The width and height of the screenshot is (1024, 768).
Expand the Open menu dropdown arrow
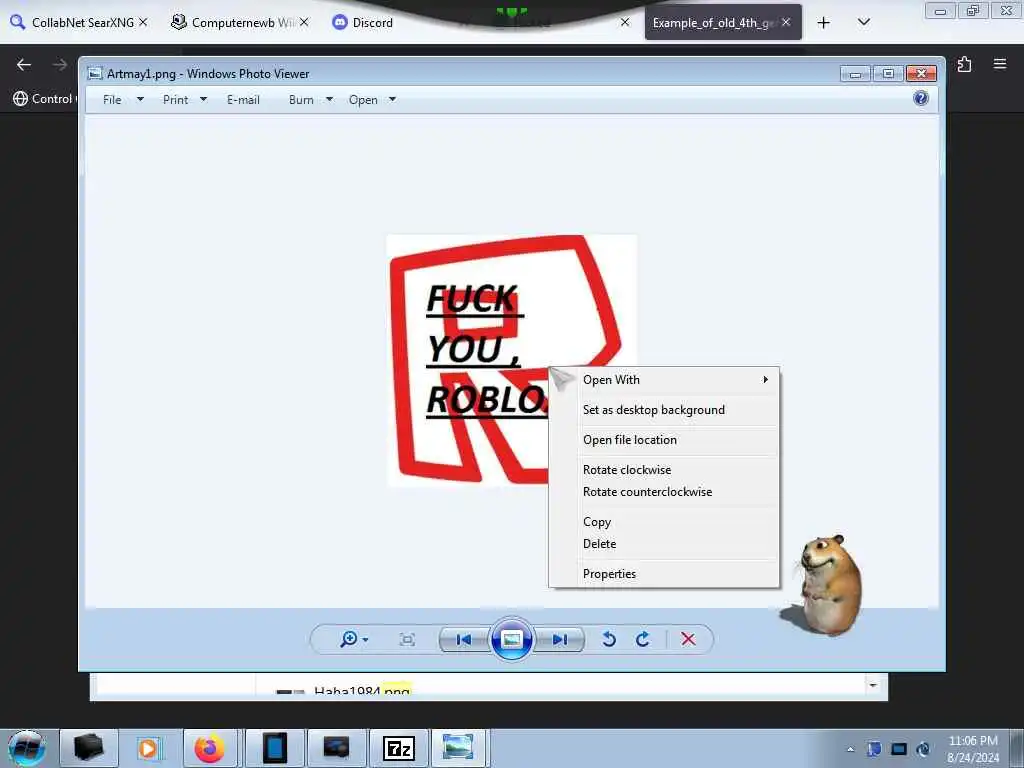[x=392, y=99]
